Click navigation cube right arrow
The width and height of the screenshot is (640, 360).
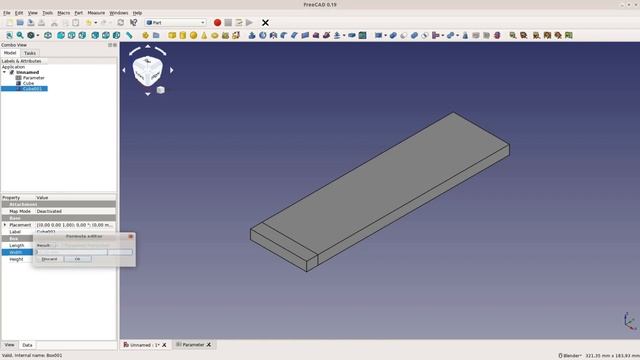(x=171, y=70)
